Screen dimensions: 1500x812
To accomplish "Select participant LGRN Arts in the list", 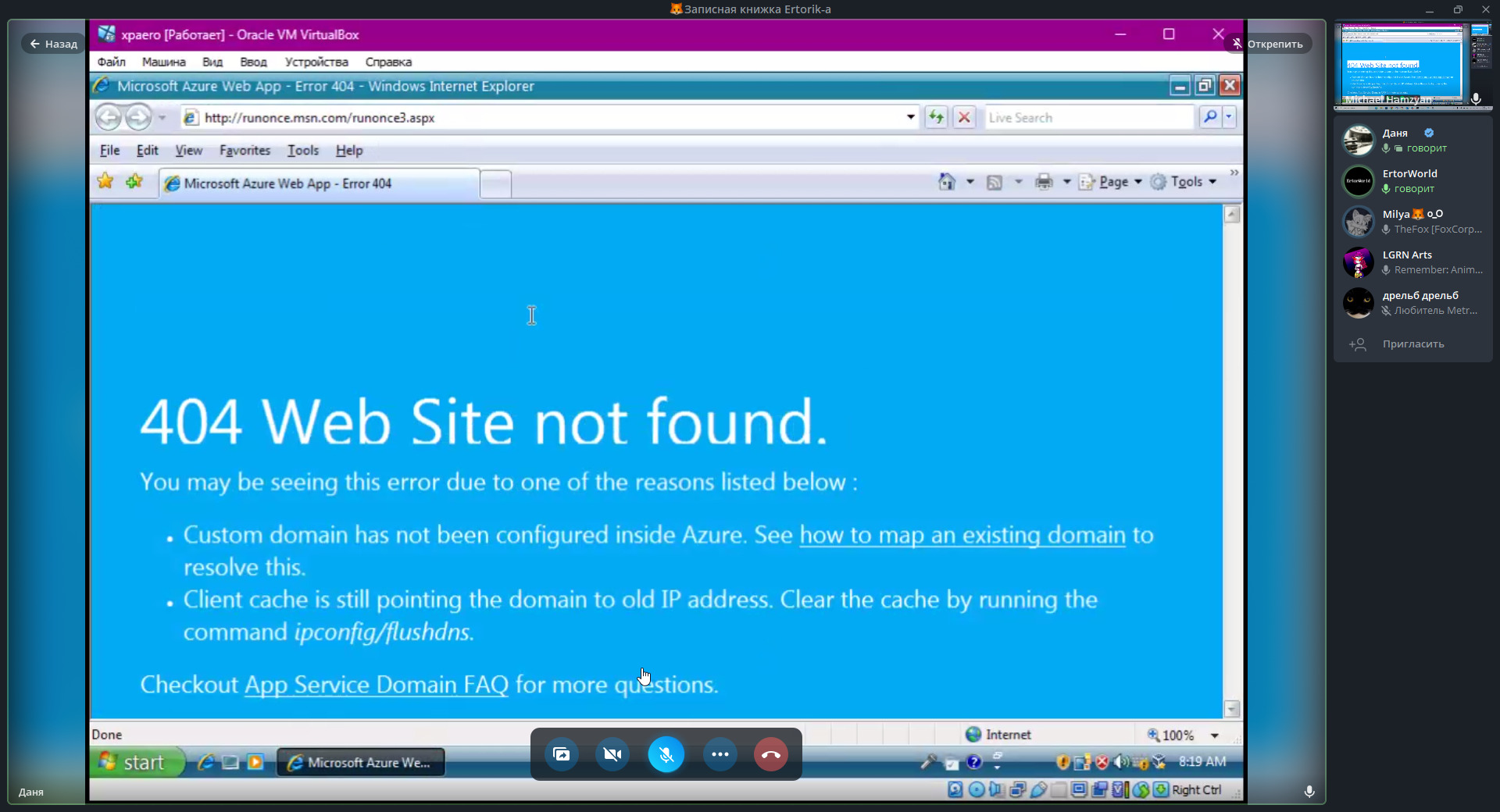I will coord(1412,262).
